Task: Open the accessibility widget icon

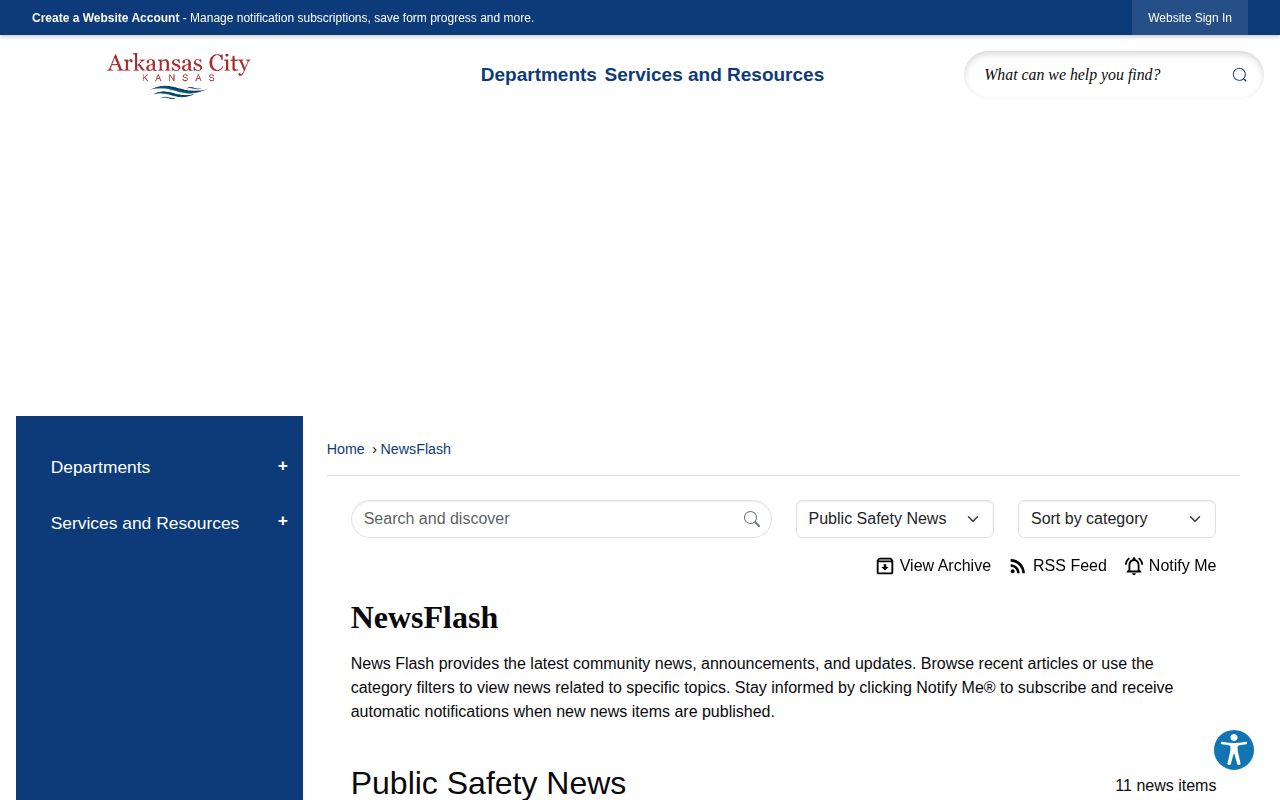Action: (1234, 750)
